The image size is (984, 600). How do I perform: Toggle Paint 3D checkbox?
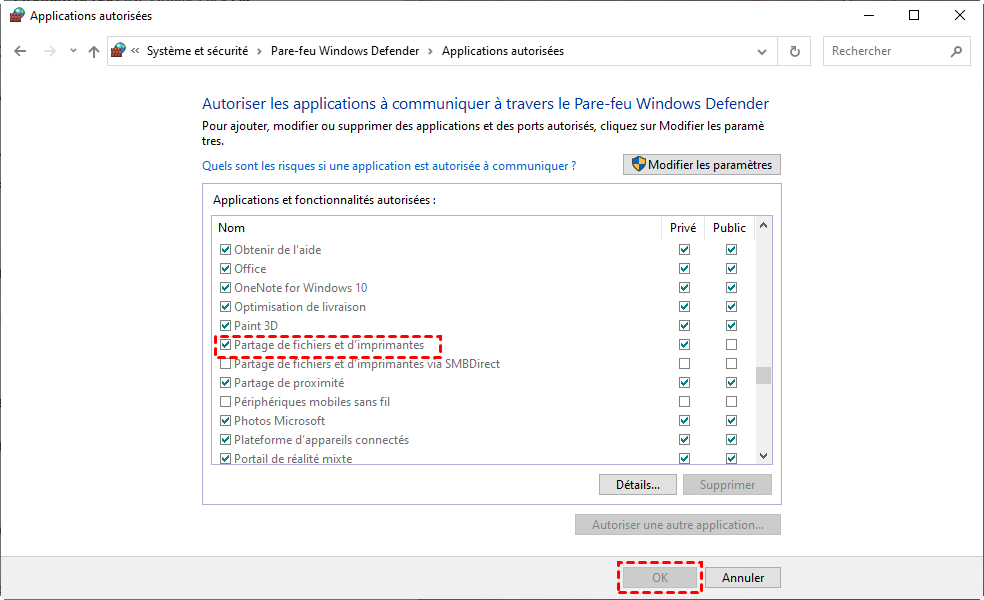225,326
